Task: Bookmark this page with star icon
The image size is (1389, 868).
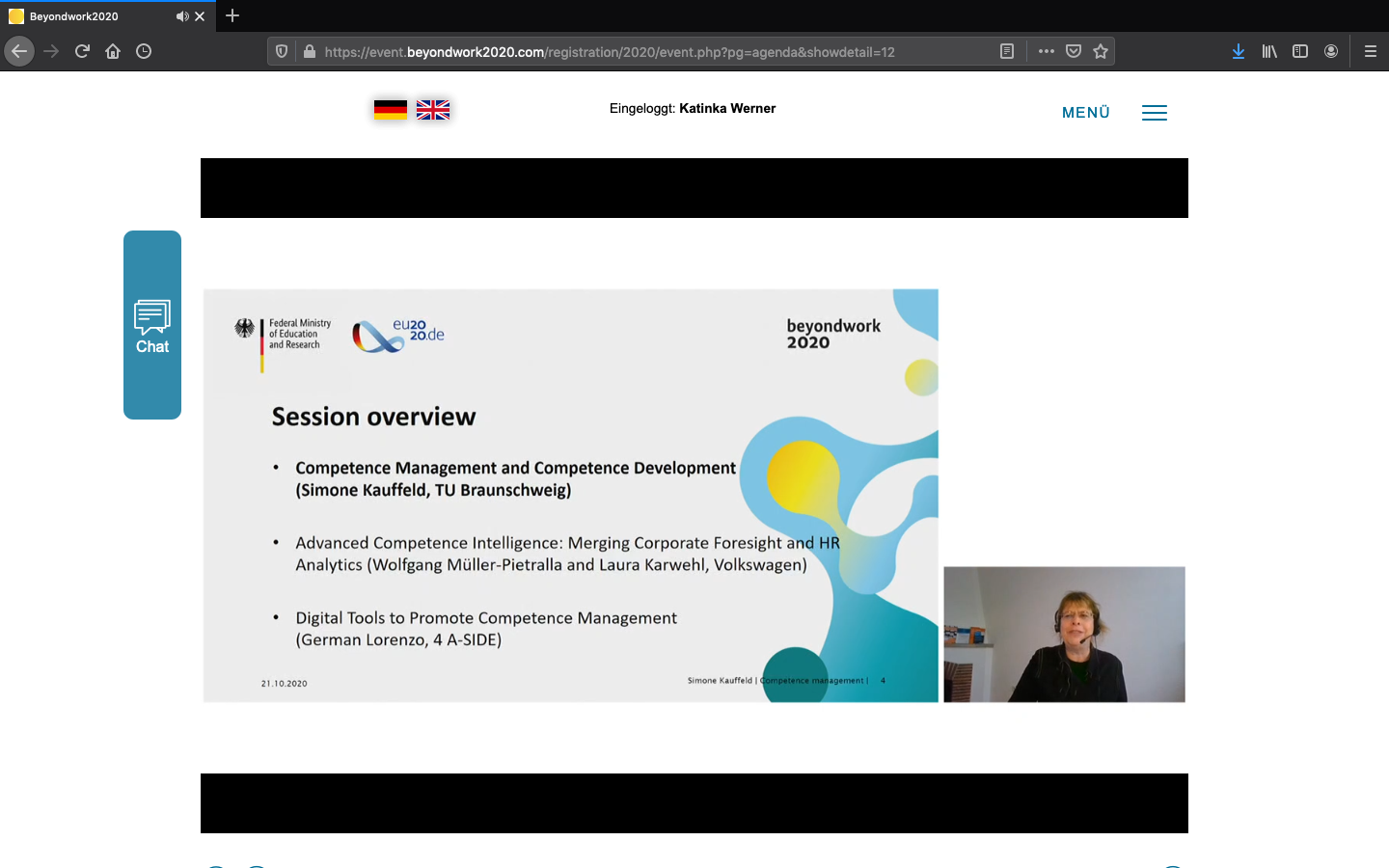Action: coord(1101,51)
